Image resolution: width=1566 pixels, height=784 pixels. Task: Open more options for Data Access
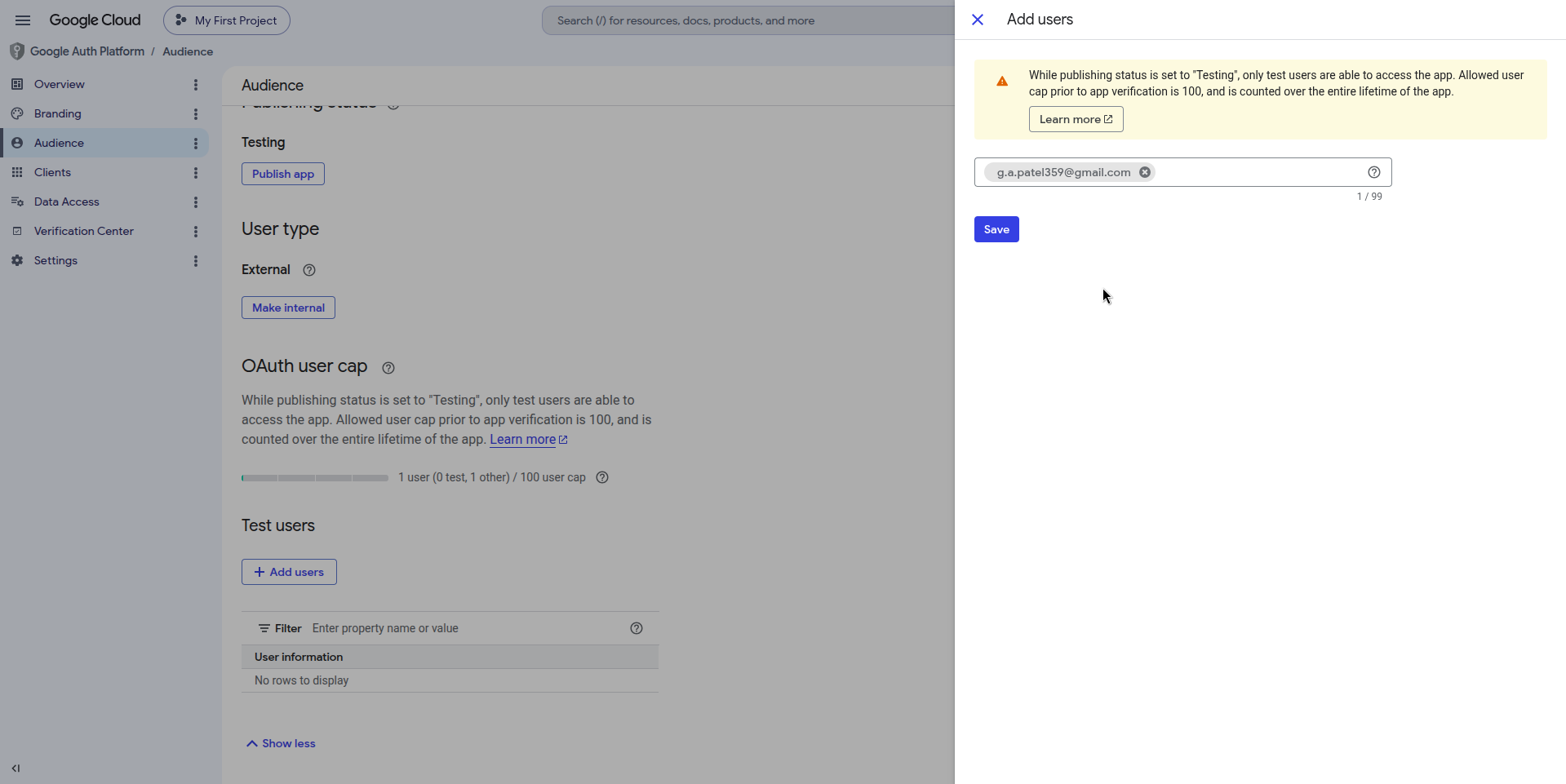(x=196, y=202)
